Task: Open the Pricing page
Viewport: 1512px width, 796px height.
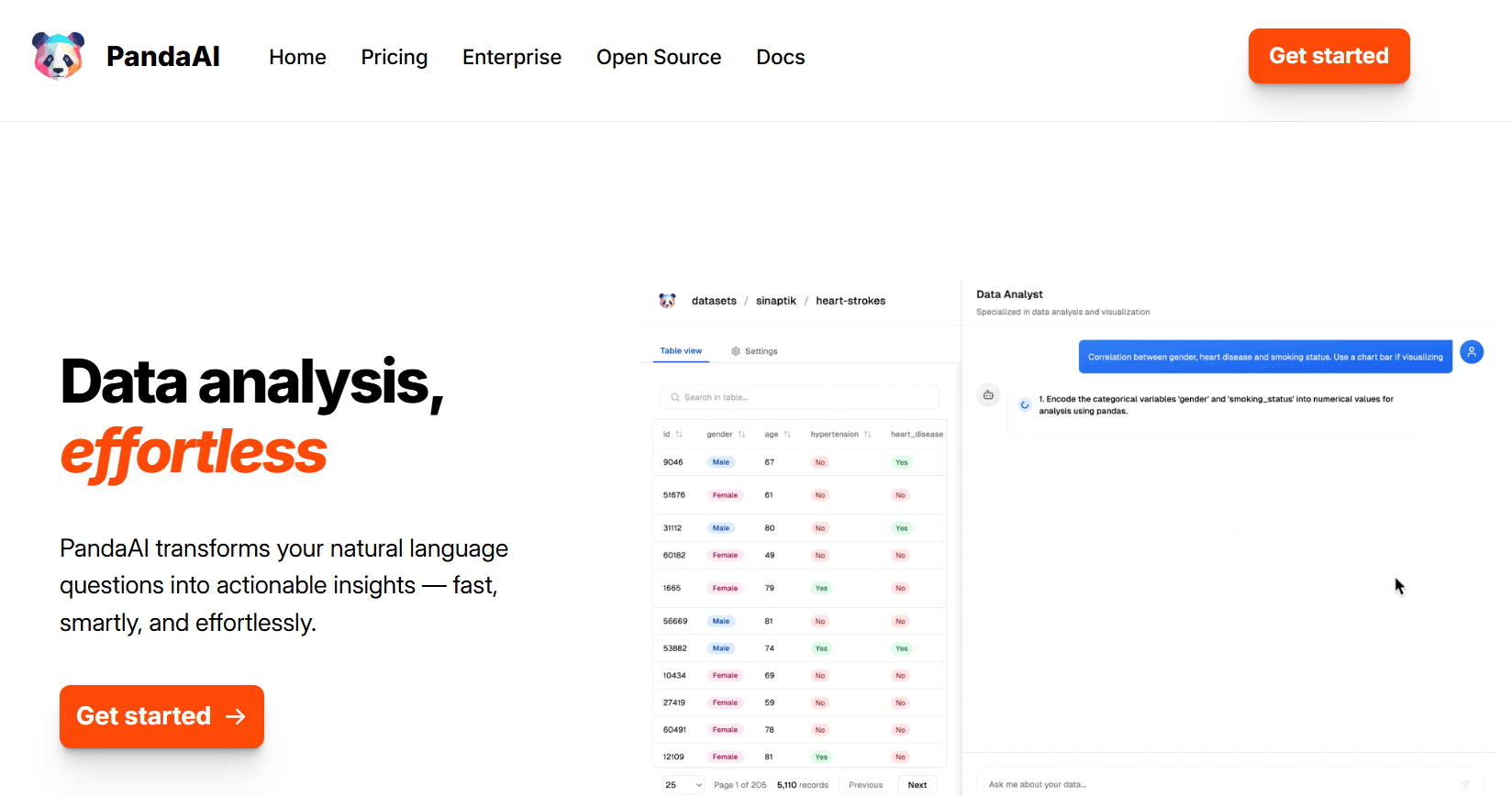Action: (x=395, y=57)
